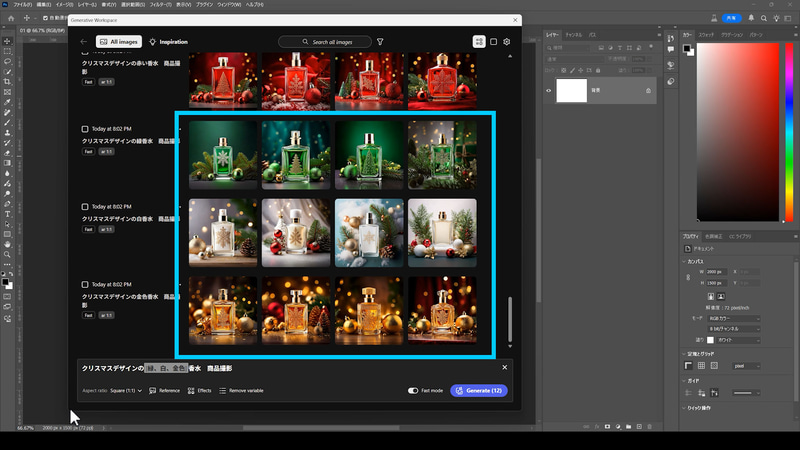Switch to grid view layout icon
The height and width of the screenshot is (450, 800).
[x=479, y=42]
